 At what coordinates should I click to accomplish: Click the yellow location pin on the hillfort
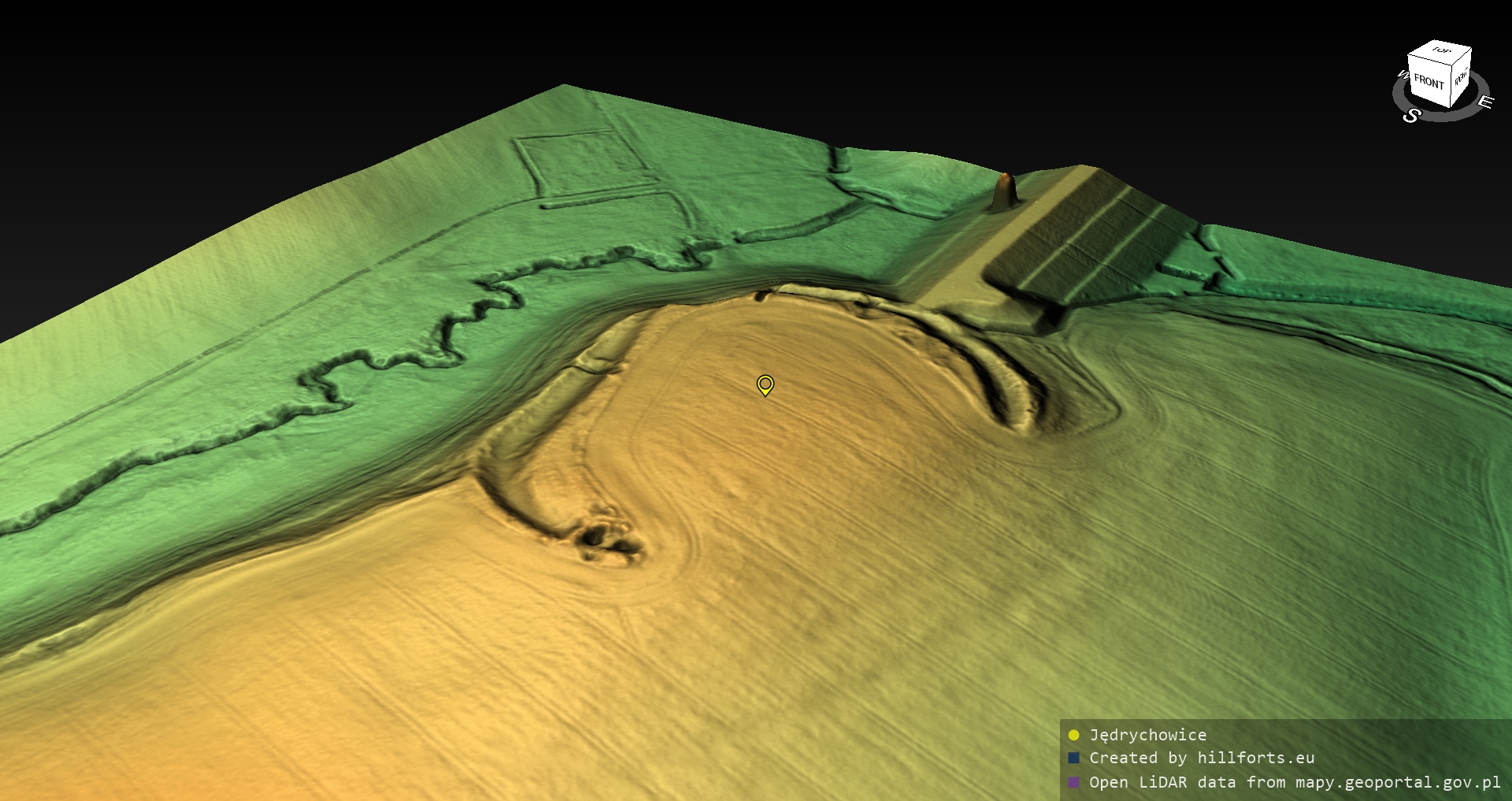pyautogui.click(x=765, y=384)
